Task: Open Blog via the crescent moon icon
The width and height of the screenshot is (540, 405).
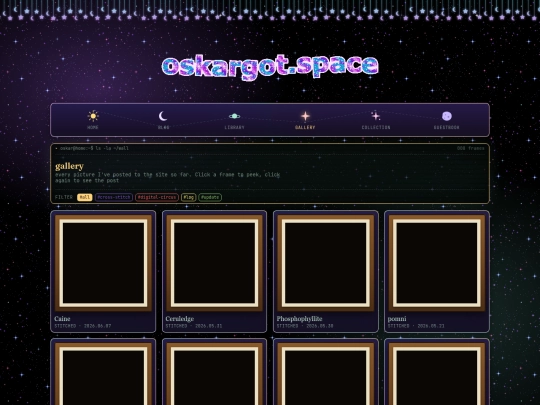Action: point(163,116)
